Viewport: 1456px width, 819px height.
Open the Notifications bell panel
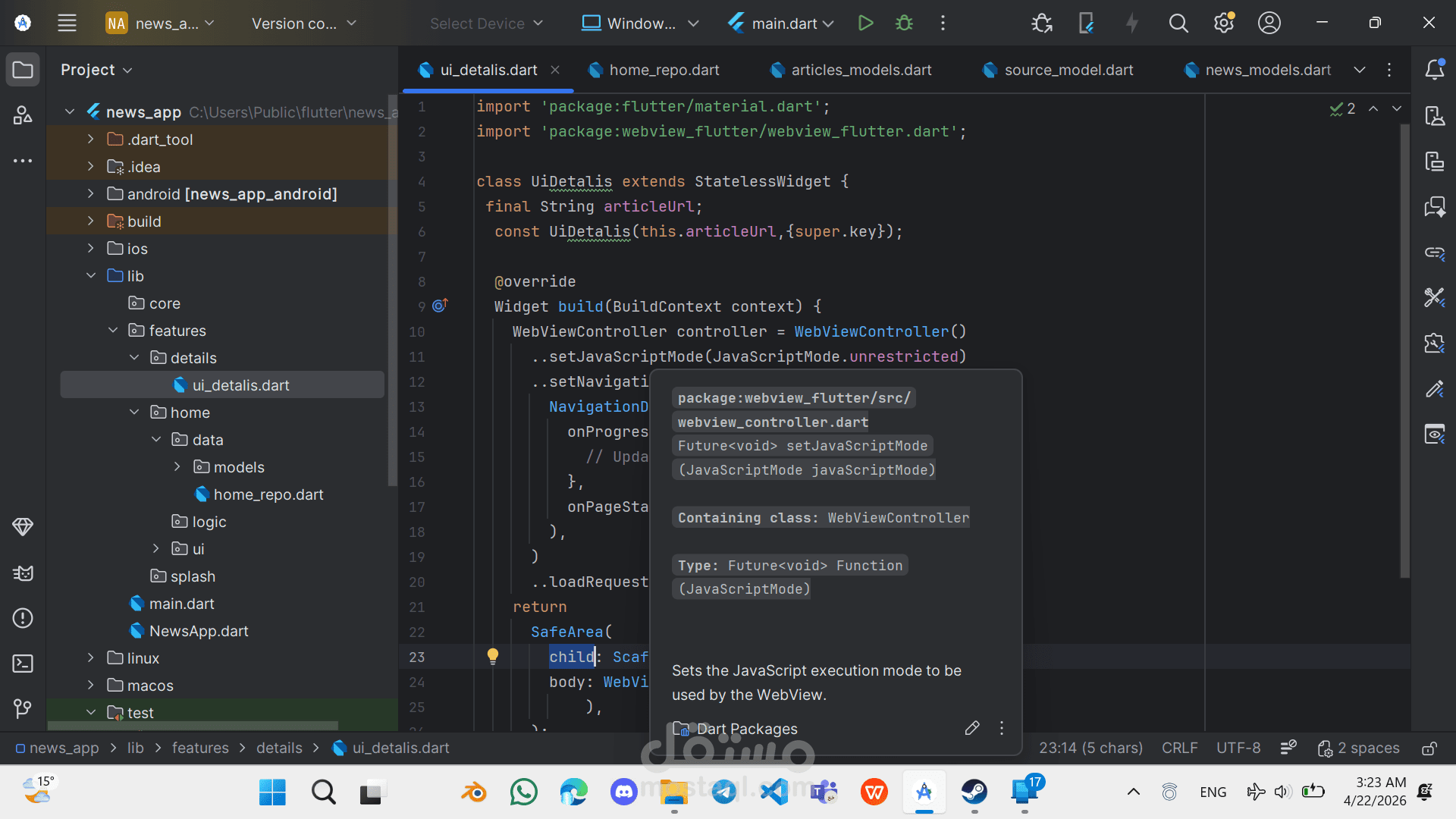(x=1434, y=70)
